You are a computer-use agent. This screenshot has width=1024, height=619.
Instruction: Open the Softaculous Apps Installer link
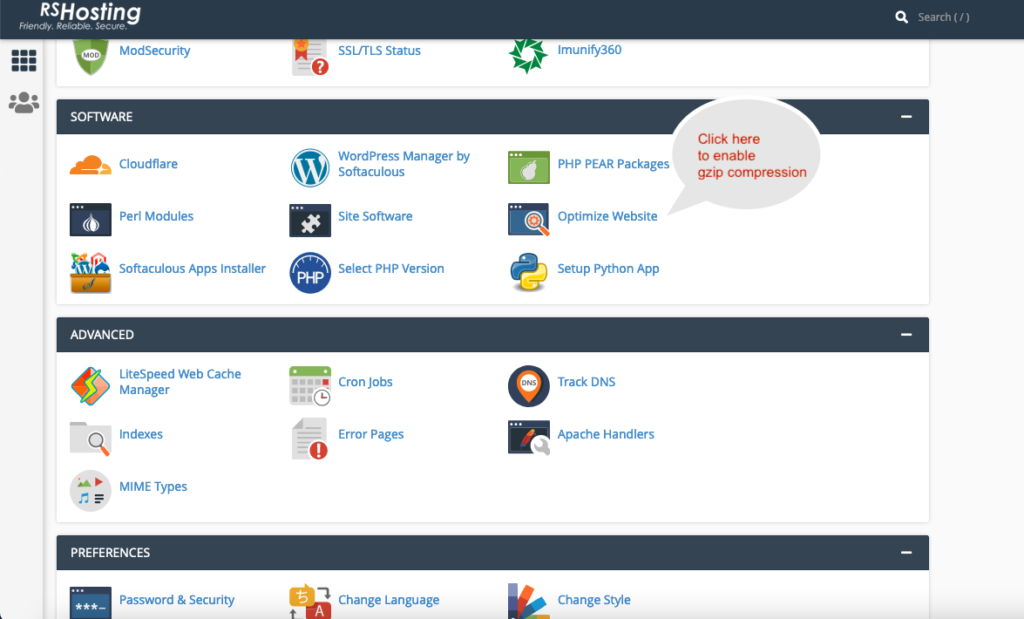tap(192, 268)
